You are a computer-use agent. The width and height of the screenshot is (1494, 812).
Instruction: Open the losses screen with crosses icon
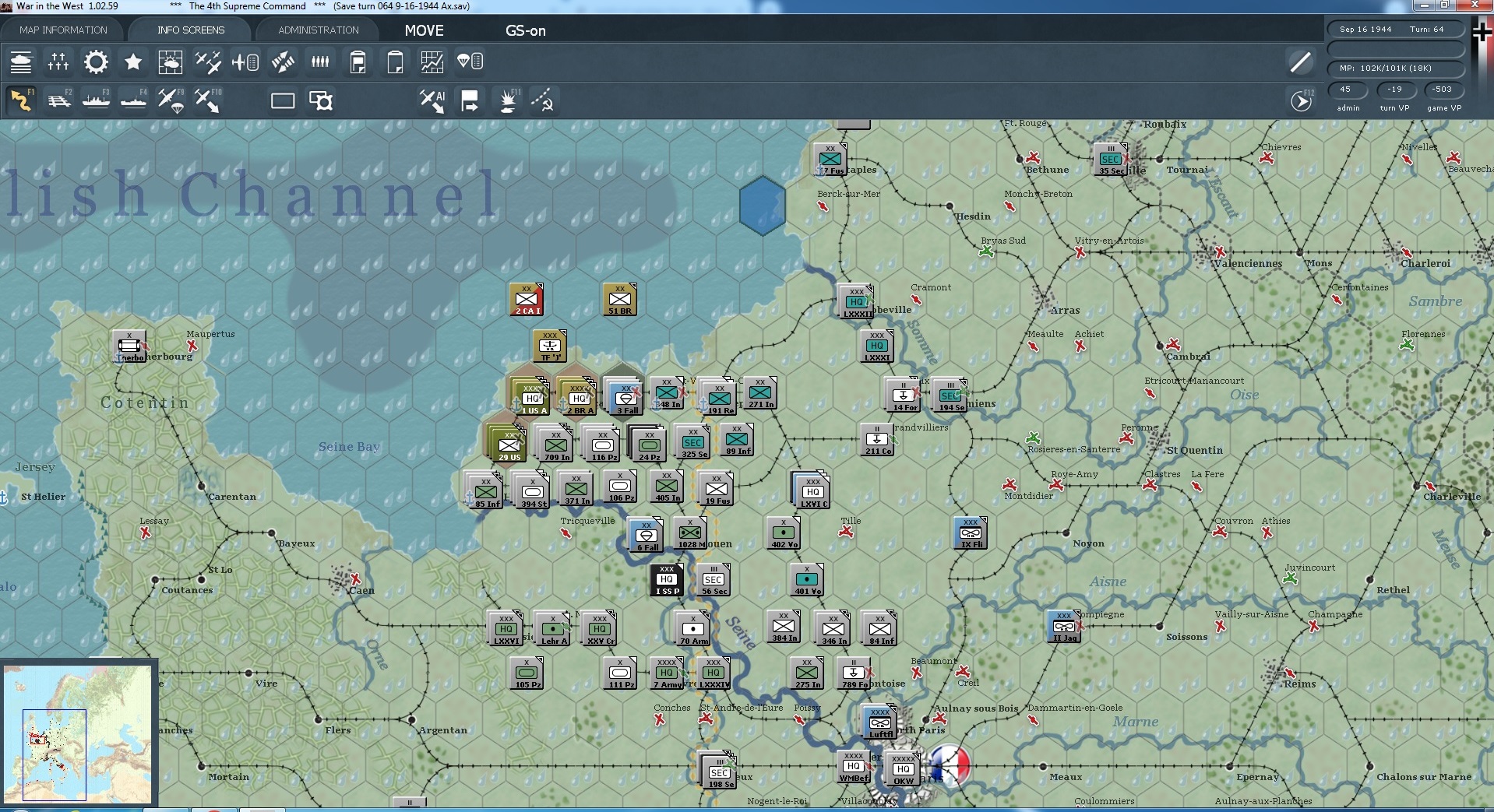pyautogui.click(x=58, y=62)
